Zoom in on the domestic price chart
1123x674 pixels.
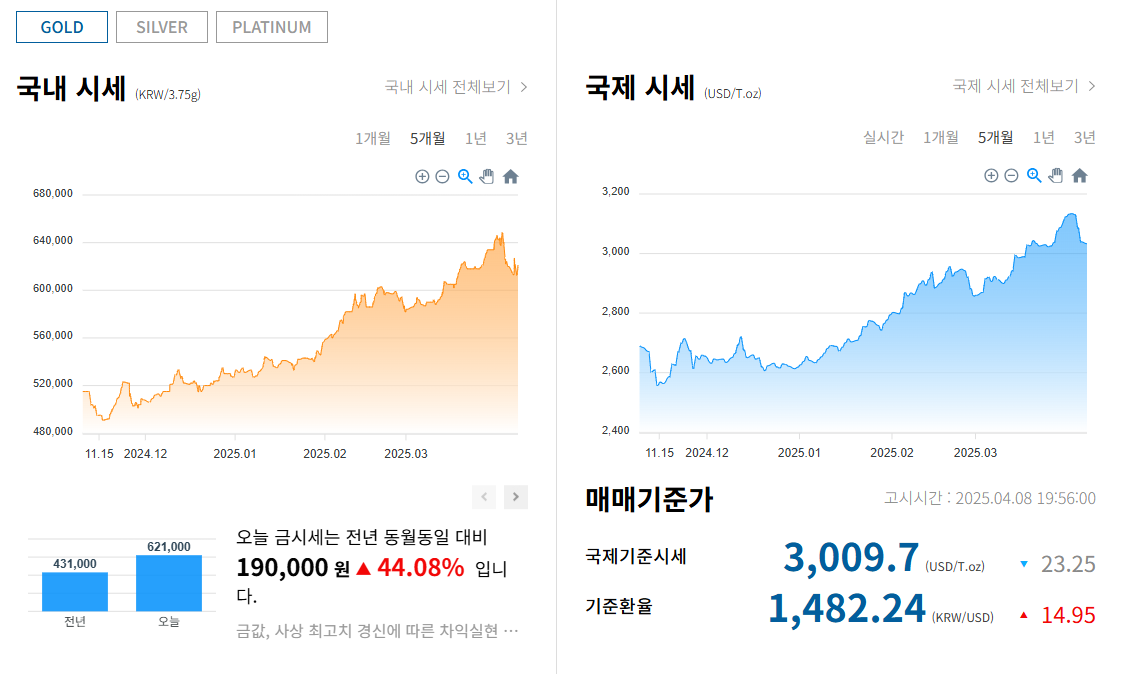422,176
